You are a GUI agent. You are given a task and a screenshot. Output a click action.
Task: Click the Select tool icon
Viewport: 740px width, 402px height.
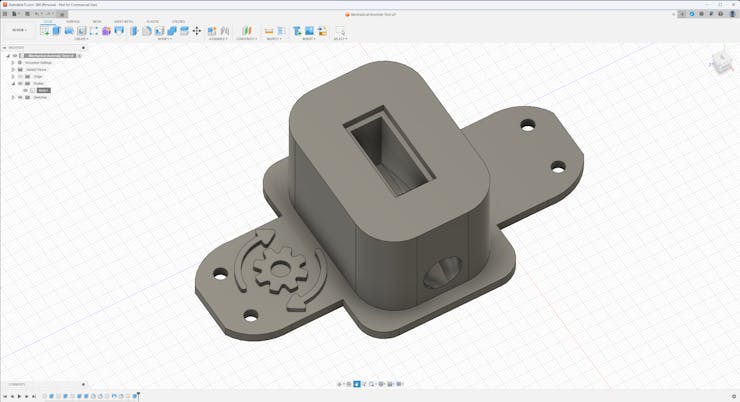340,31
